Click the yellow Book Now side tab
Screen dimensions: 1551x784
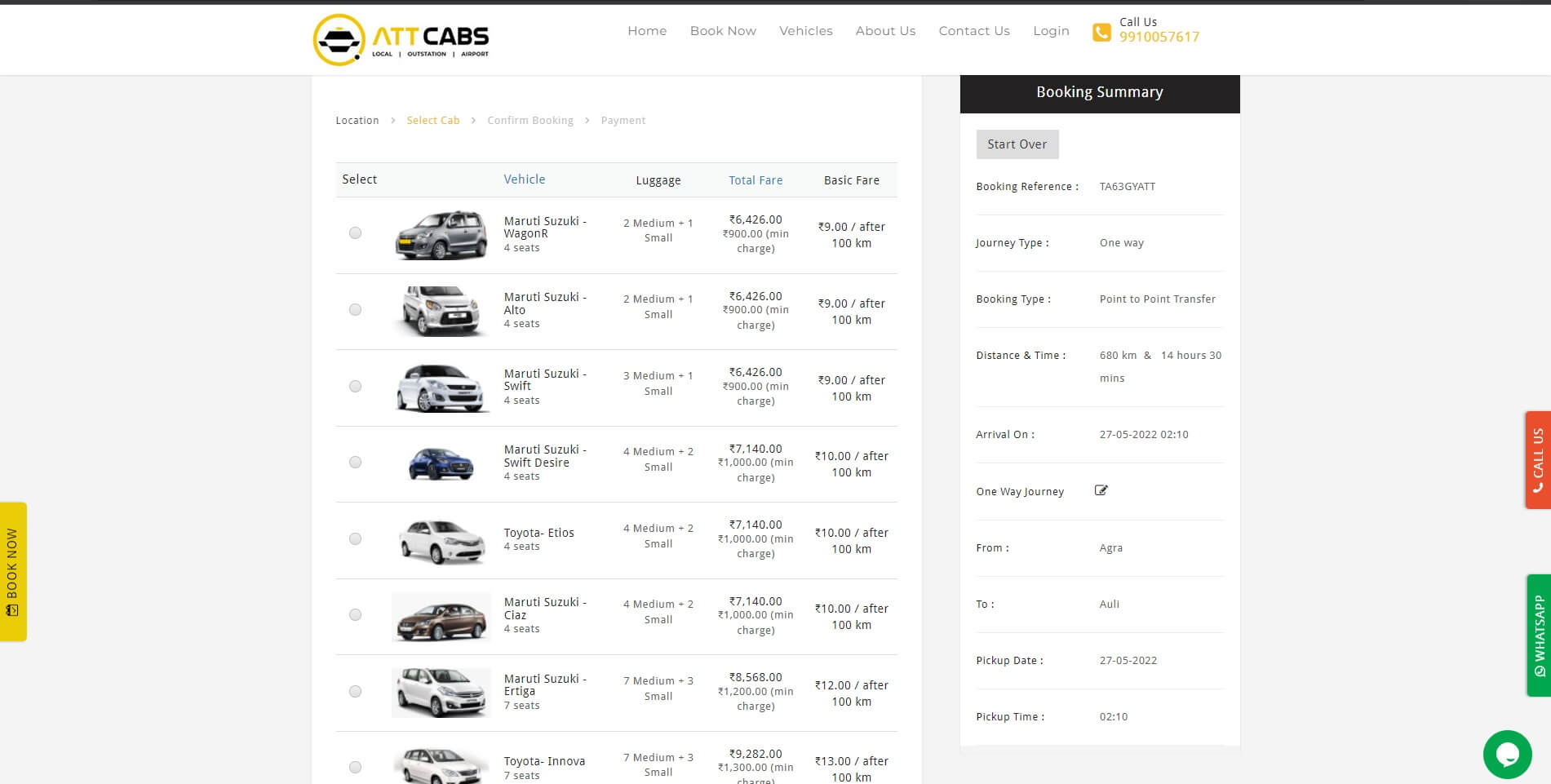13,572
